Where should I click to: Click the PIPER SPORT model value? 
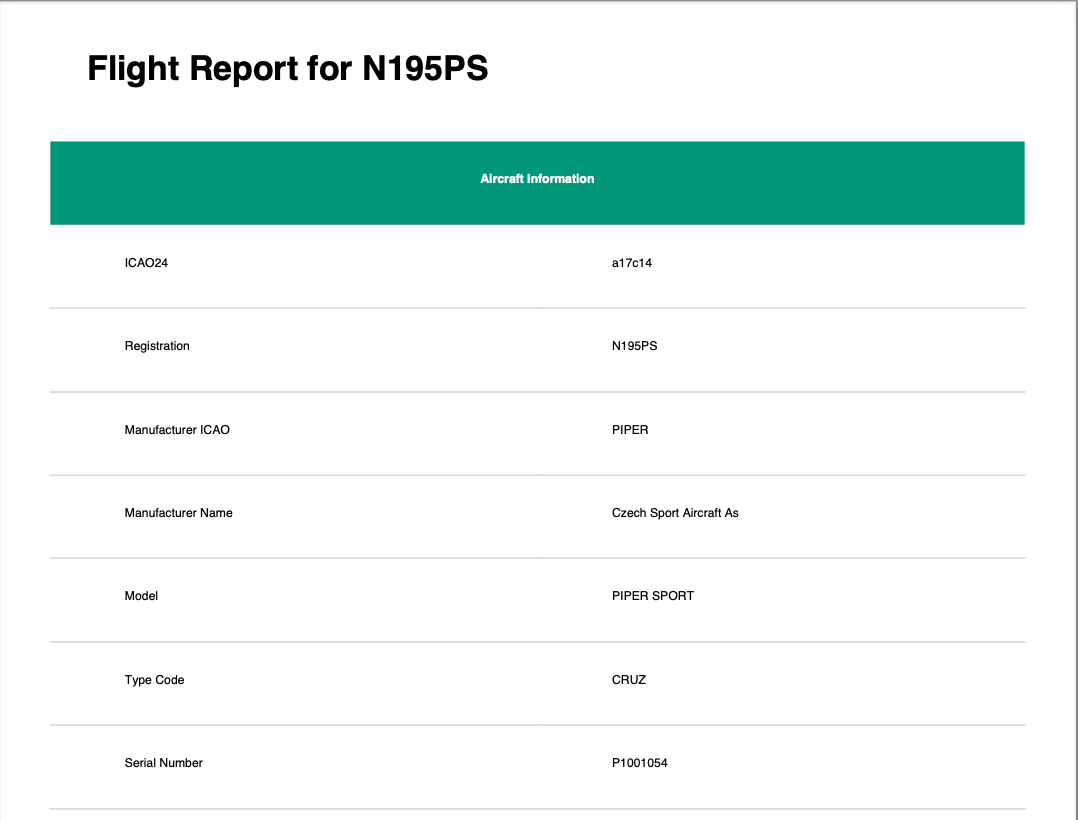click(x=652, y=596)
